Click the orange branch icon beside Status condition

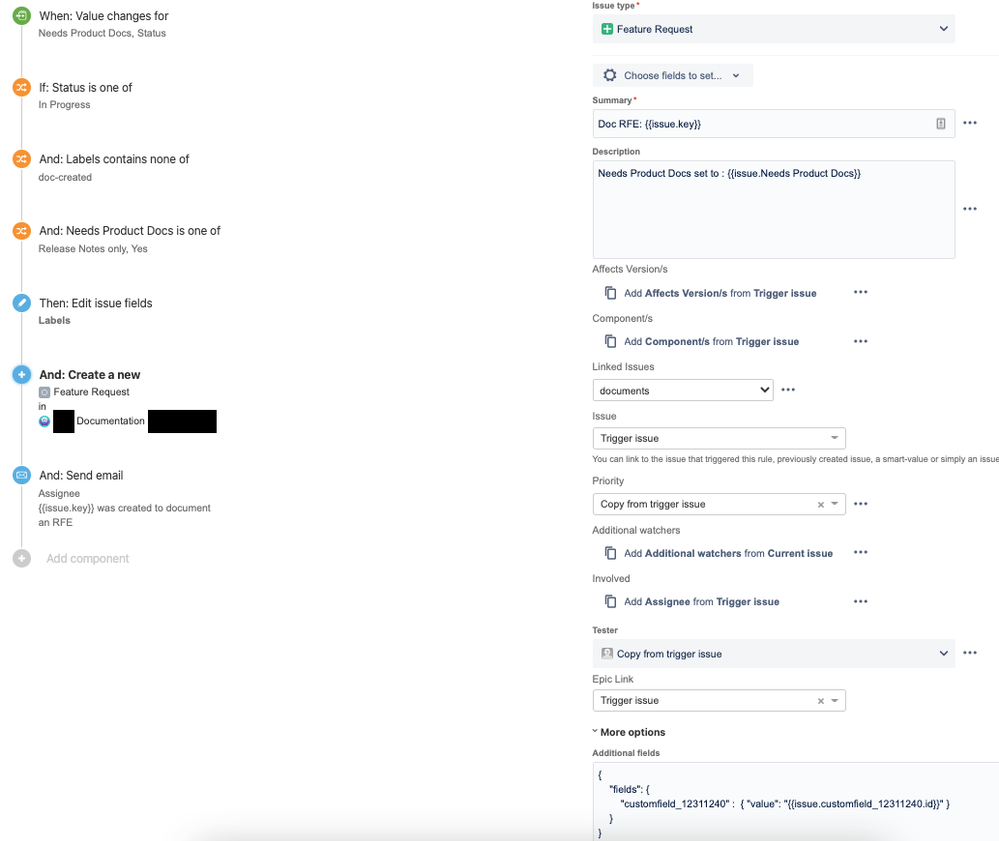click(x=22, y=87)
